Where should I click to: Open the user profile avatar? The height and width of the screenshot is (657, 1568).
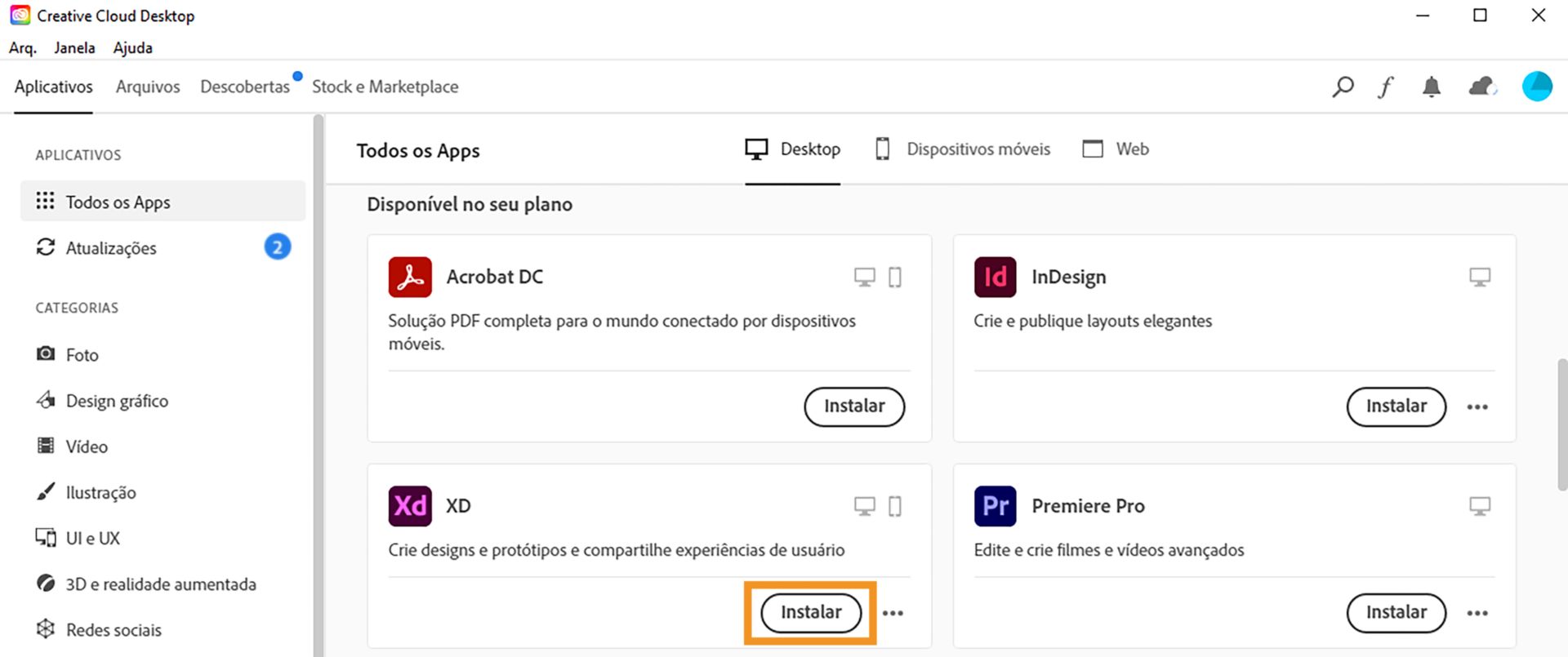(1536, 87)
